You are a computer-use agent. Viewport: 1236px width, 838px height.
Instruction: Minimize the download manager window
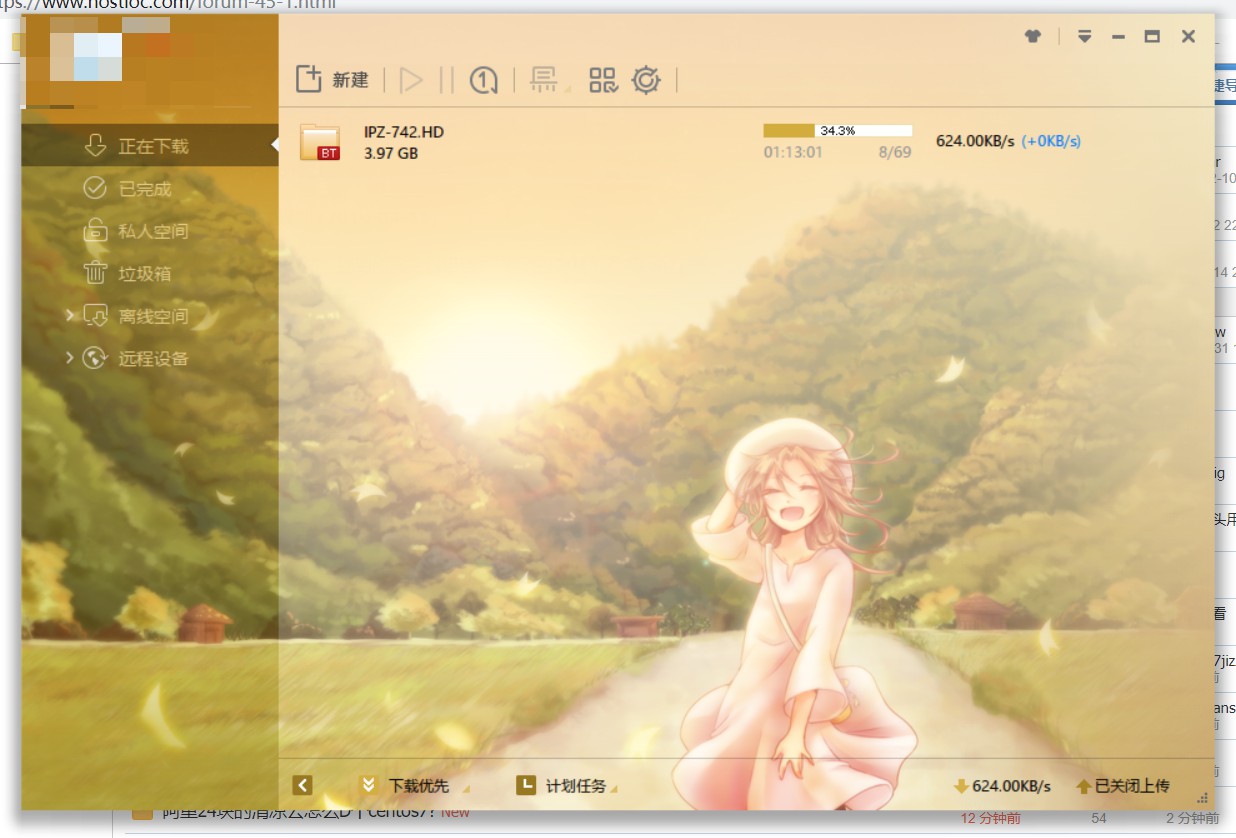point(1118,37)
